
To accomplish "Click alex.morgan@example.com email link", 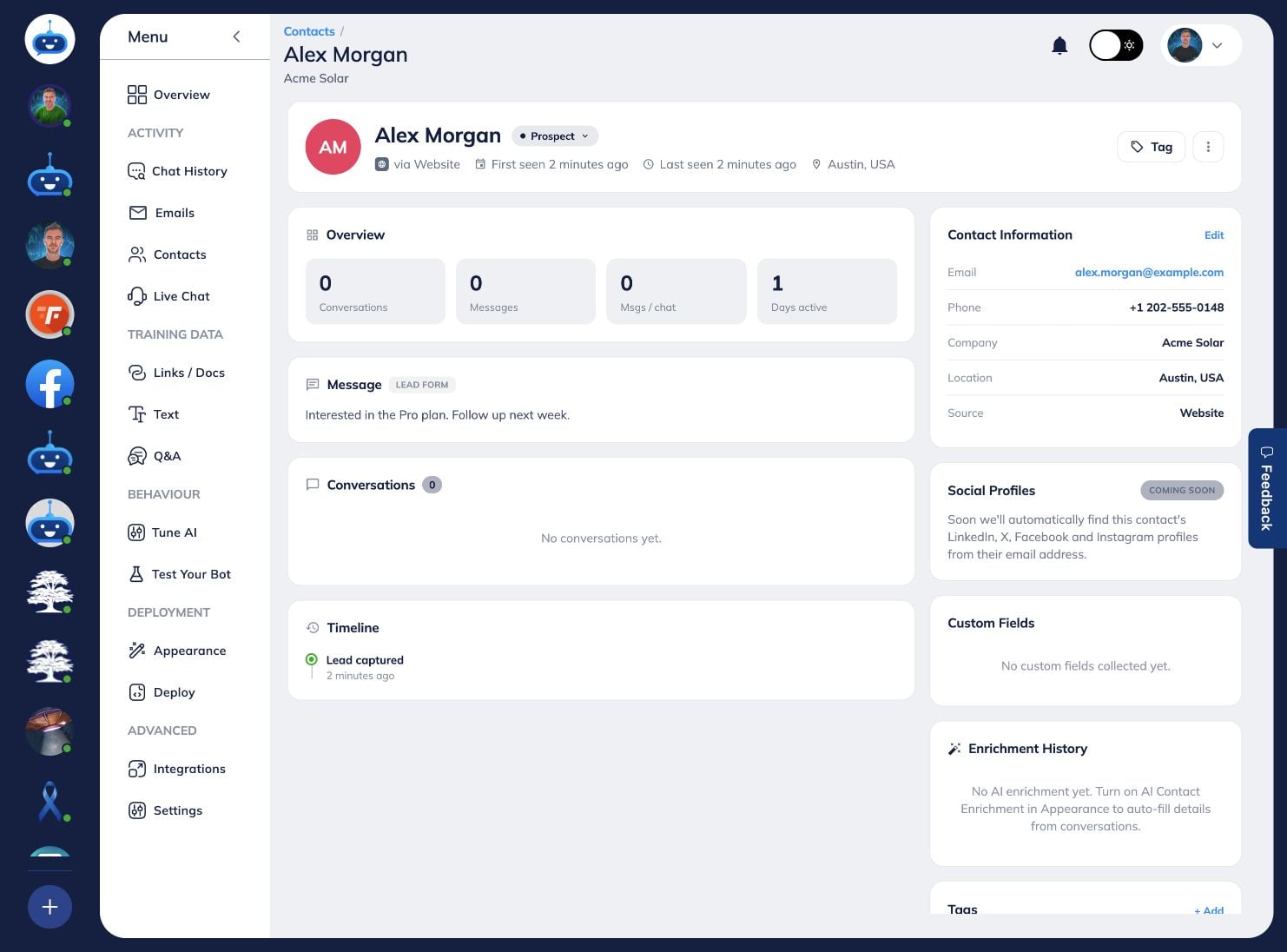I will [1149, 272].
